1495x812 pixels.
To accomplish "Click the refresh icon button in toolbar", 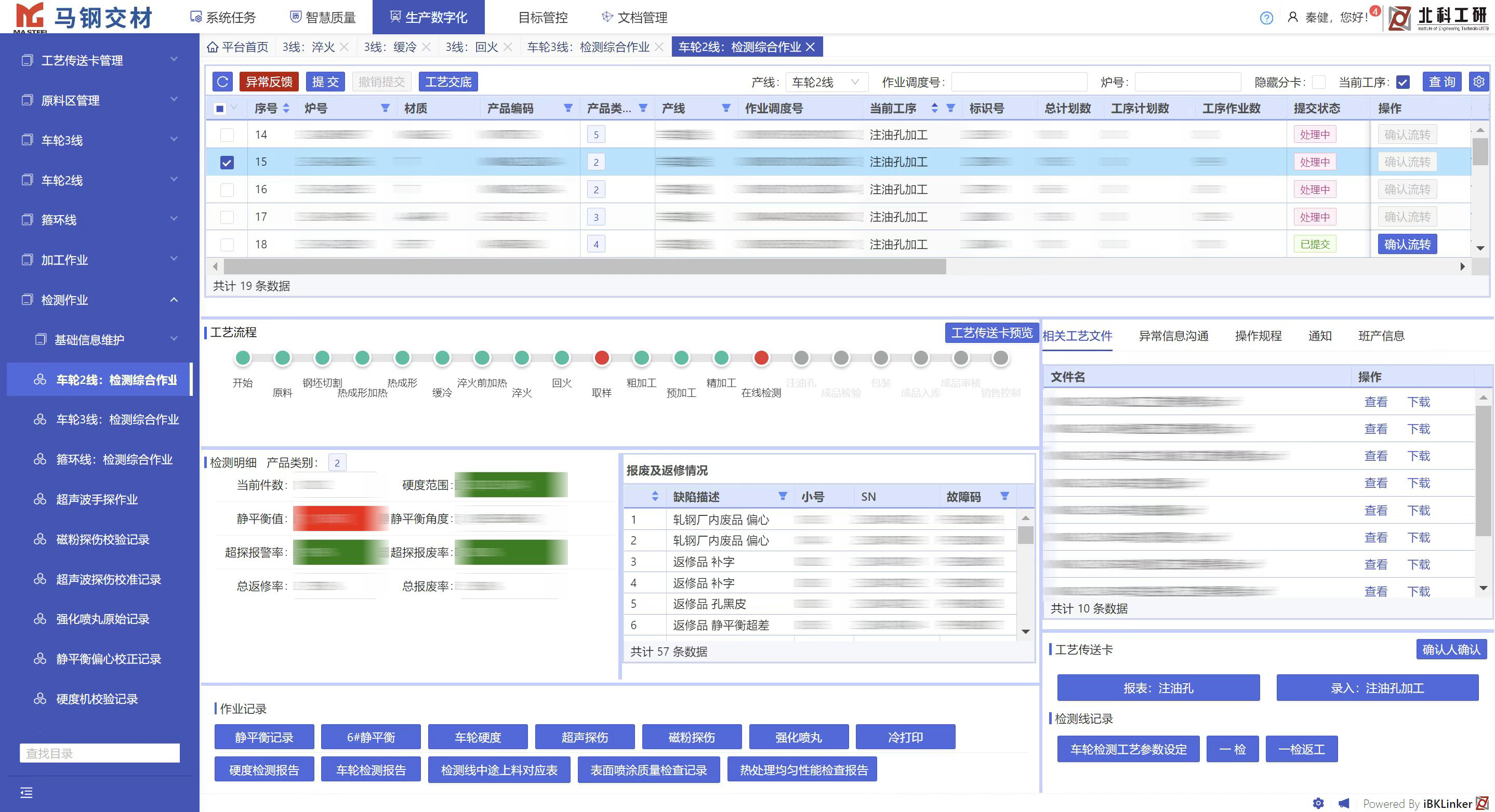I will [222, 82].
